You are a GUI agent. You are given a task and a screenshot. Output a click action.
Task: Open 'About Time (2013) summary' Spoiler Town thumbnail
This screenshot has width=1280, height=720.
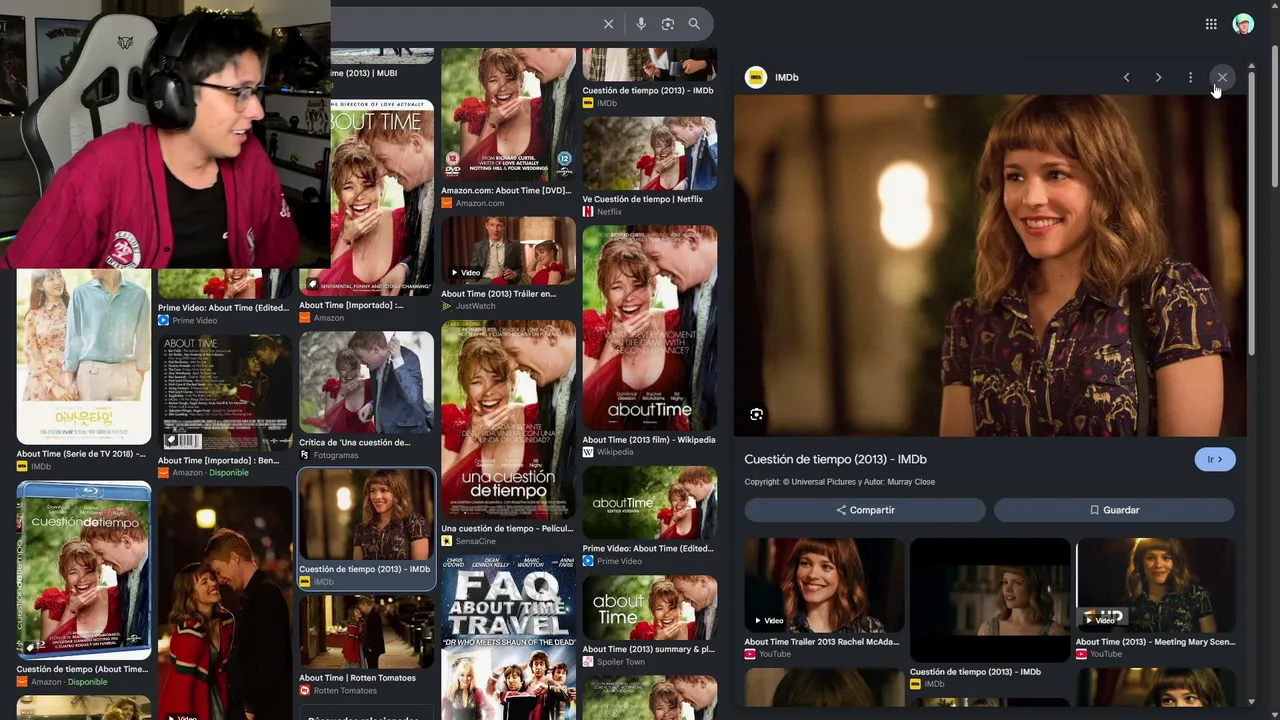(x=650, y=608)
